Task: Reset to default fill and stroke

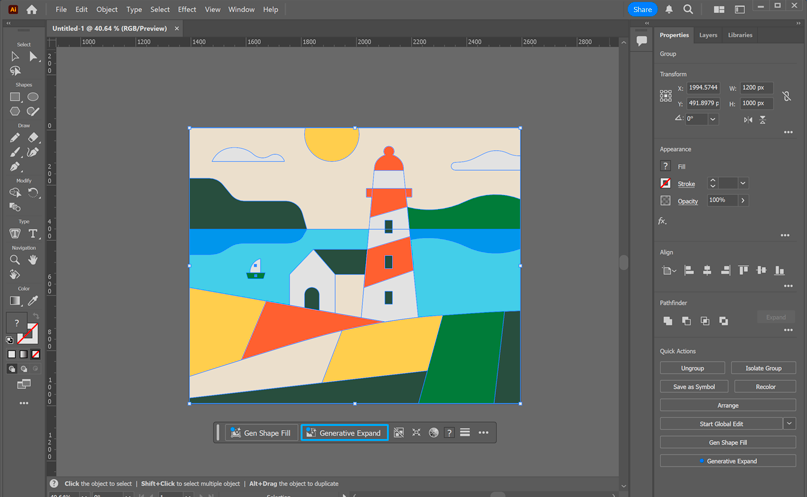Action: [9, 340]
